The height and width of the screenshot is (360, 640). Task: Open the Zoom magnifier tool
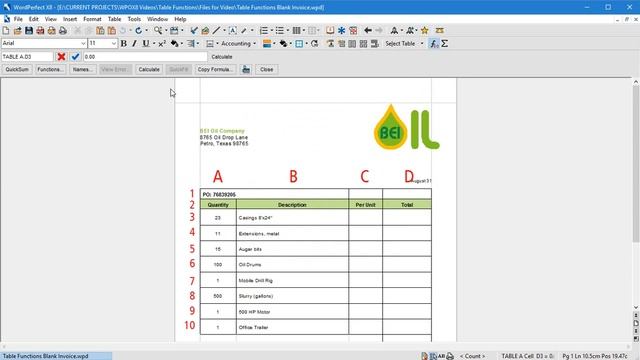158,31
